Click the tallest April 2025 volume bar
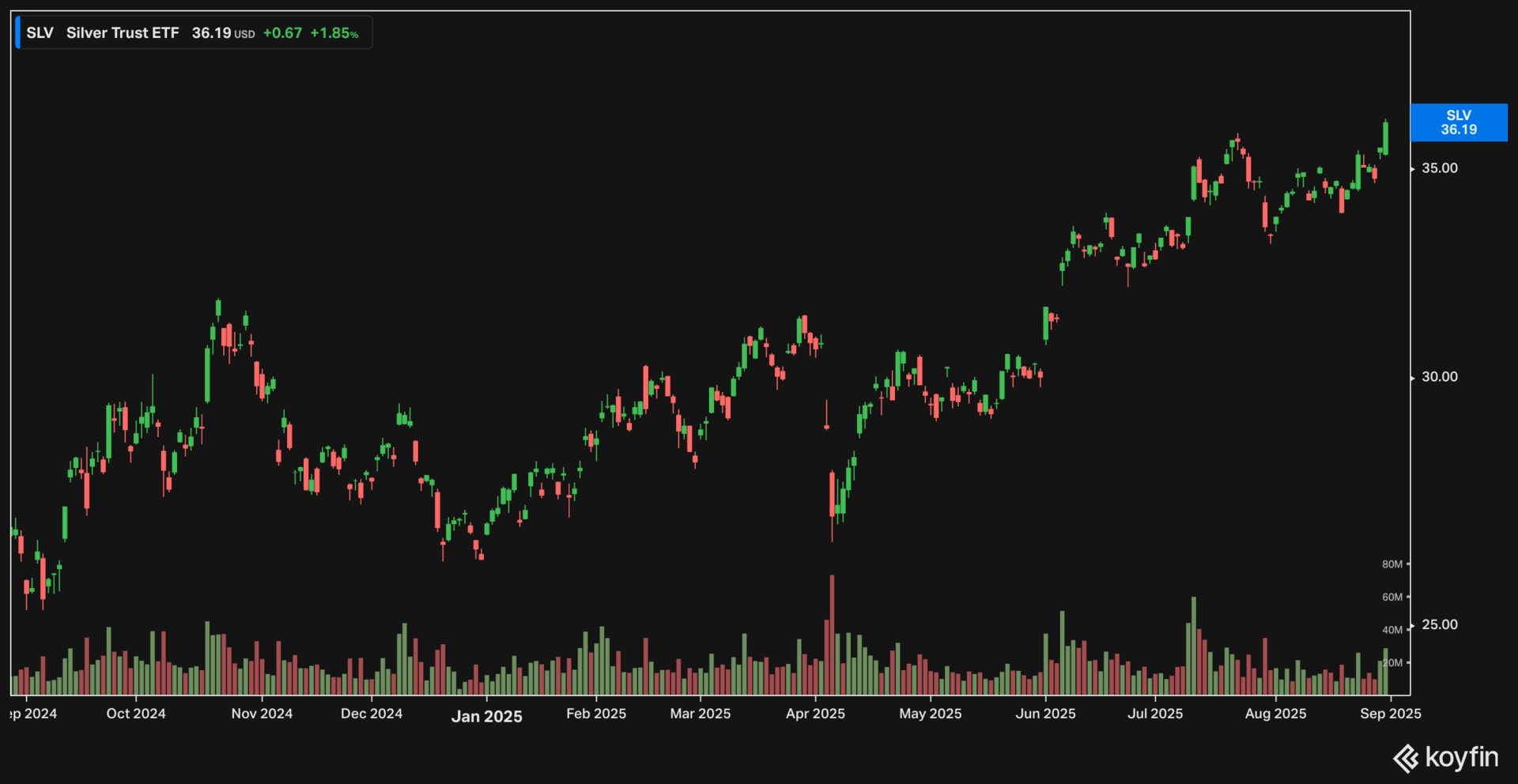 pyautogui.click(x=832, y=635)
